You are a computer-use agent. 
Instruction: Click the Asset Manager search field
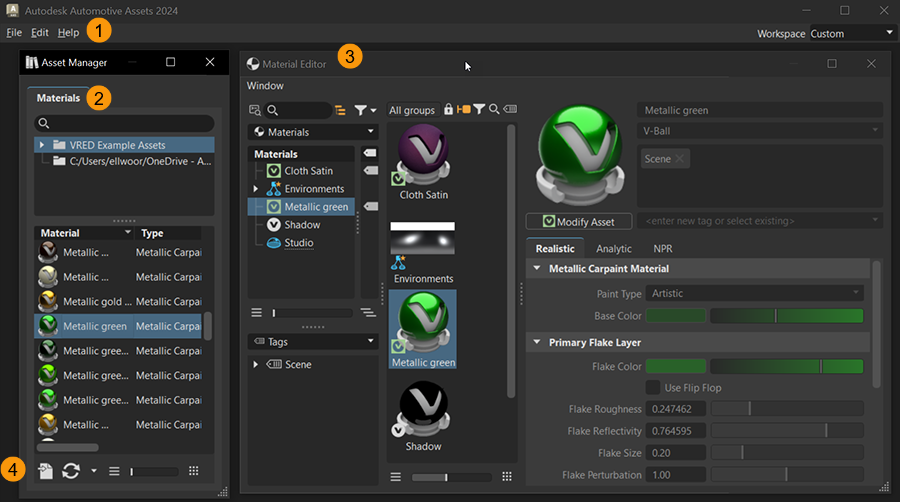pos(124,123)
